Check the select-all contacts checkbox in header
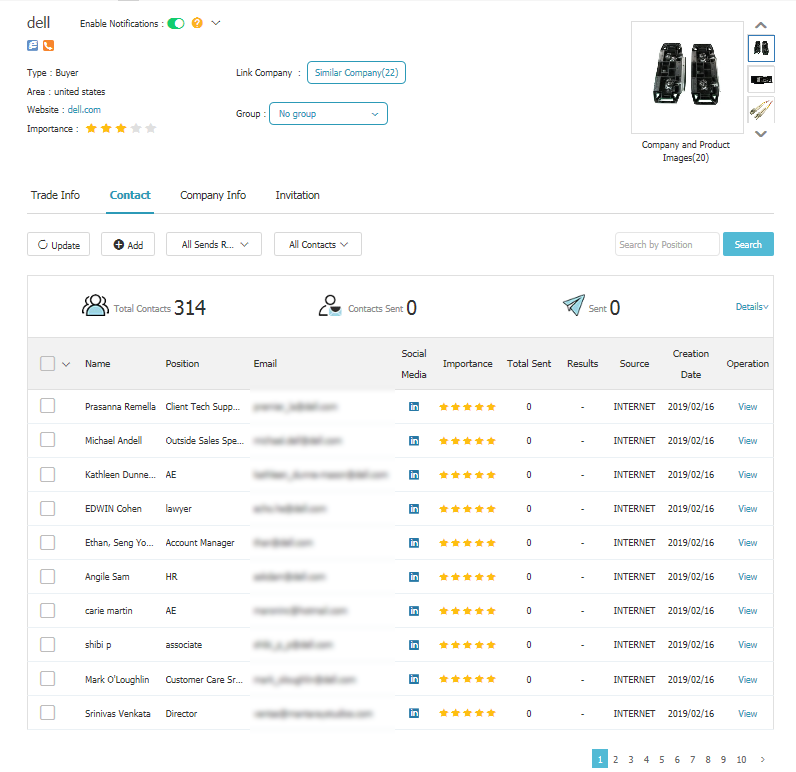Viewport: 796px width, 772px height. [x=47, y=363]
